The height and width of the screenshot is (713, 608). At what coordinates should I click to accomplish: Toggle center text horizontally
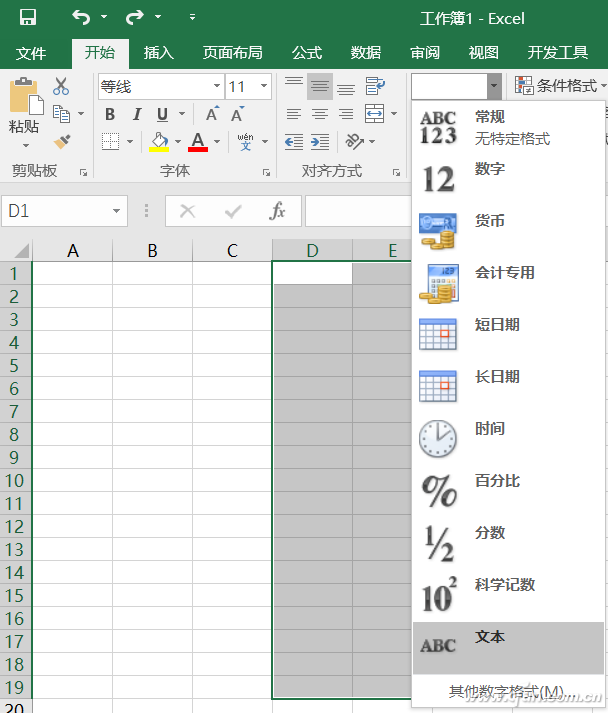pos(320,114)
